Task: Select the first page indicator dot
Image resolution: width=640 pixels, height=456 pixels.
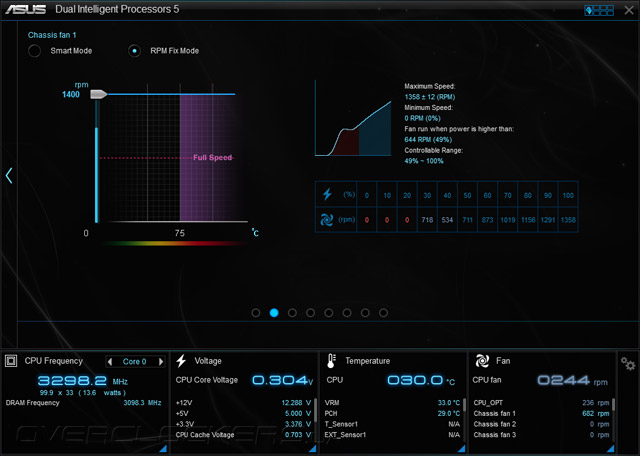Action: (x=256, y=313)
